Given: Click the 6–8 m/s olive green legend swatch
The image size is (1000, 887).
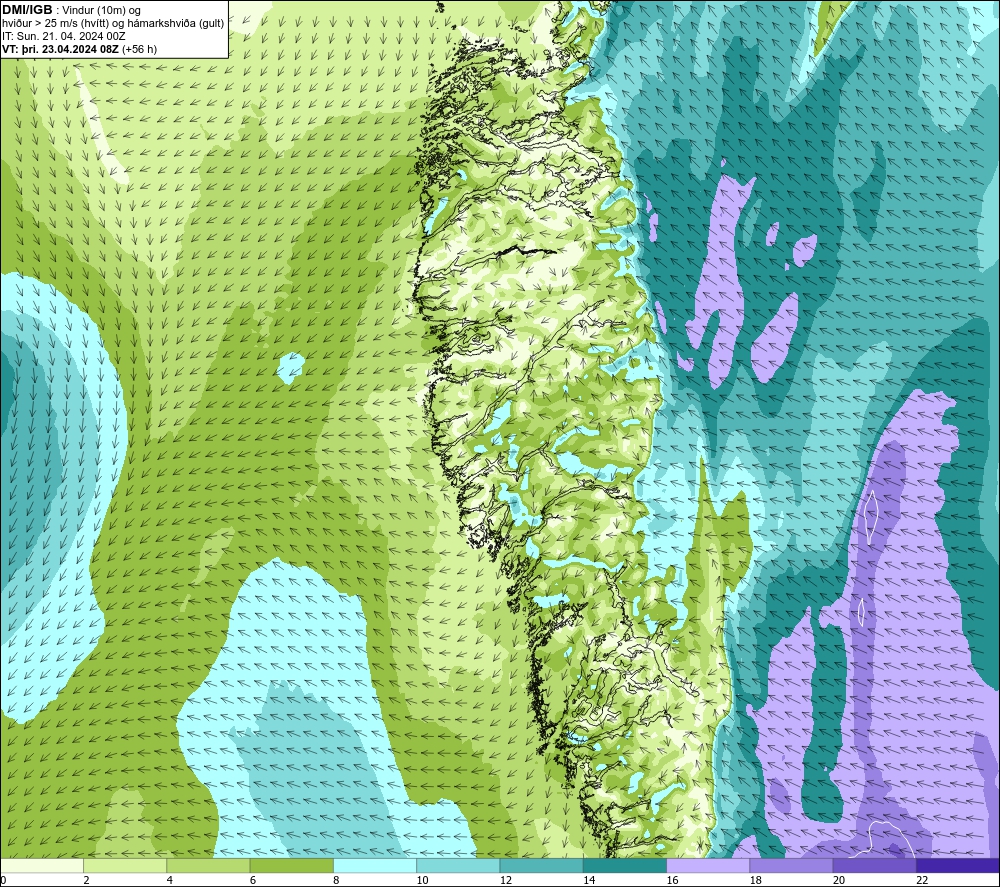Looking at the screenshot, I should [x=291, y=865].
